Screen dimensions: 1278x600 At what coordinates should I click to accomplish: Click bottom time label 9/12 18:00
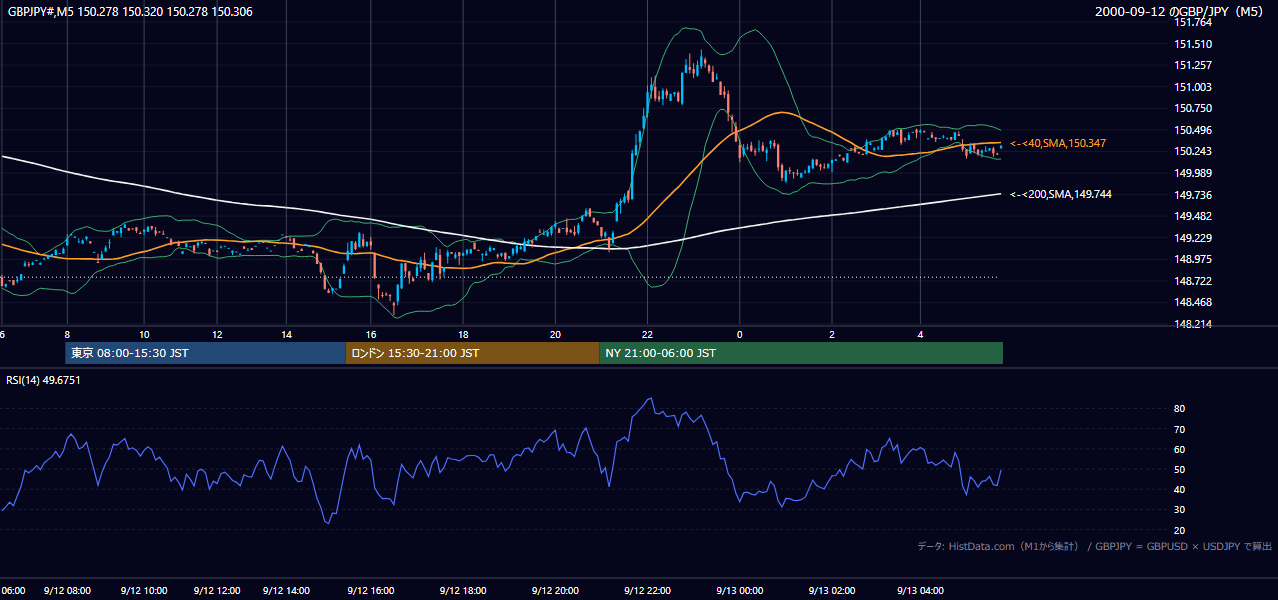tap(463, 591)
